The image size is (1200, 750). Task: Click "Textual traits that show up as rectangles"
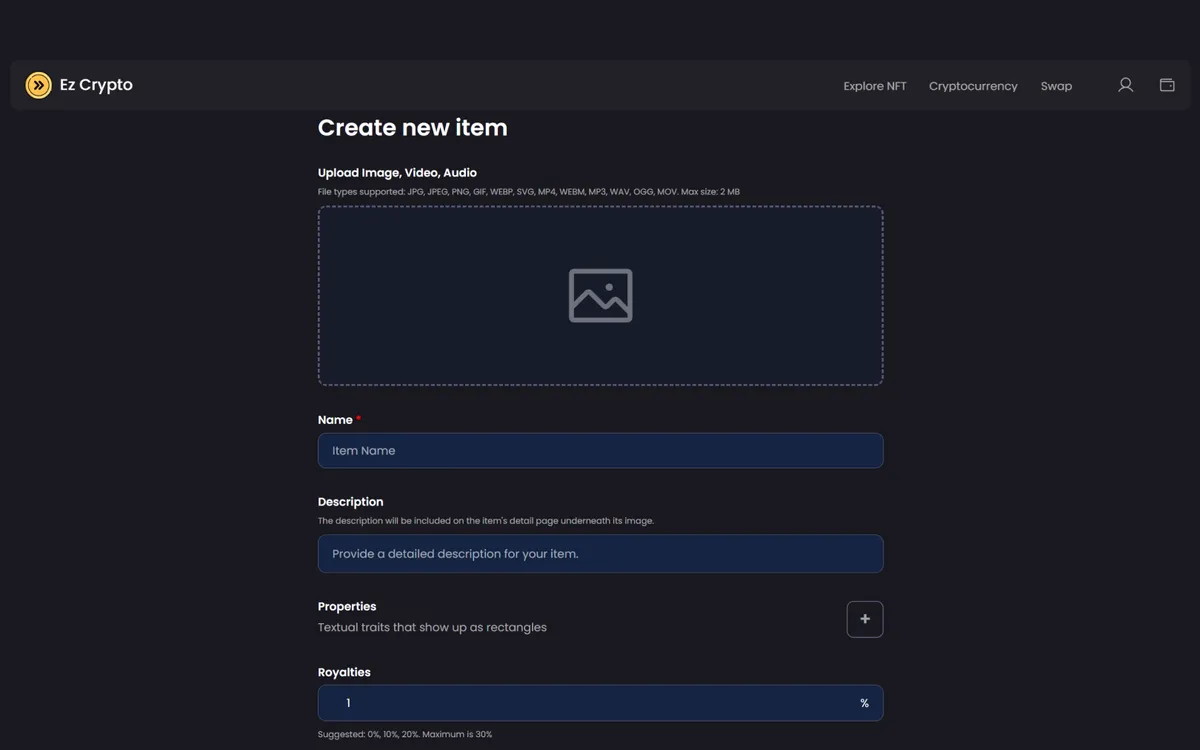432,628
